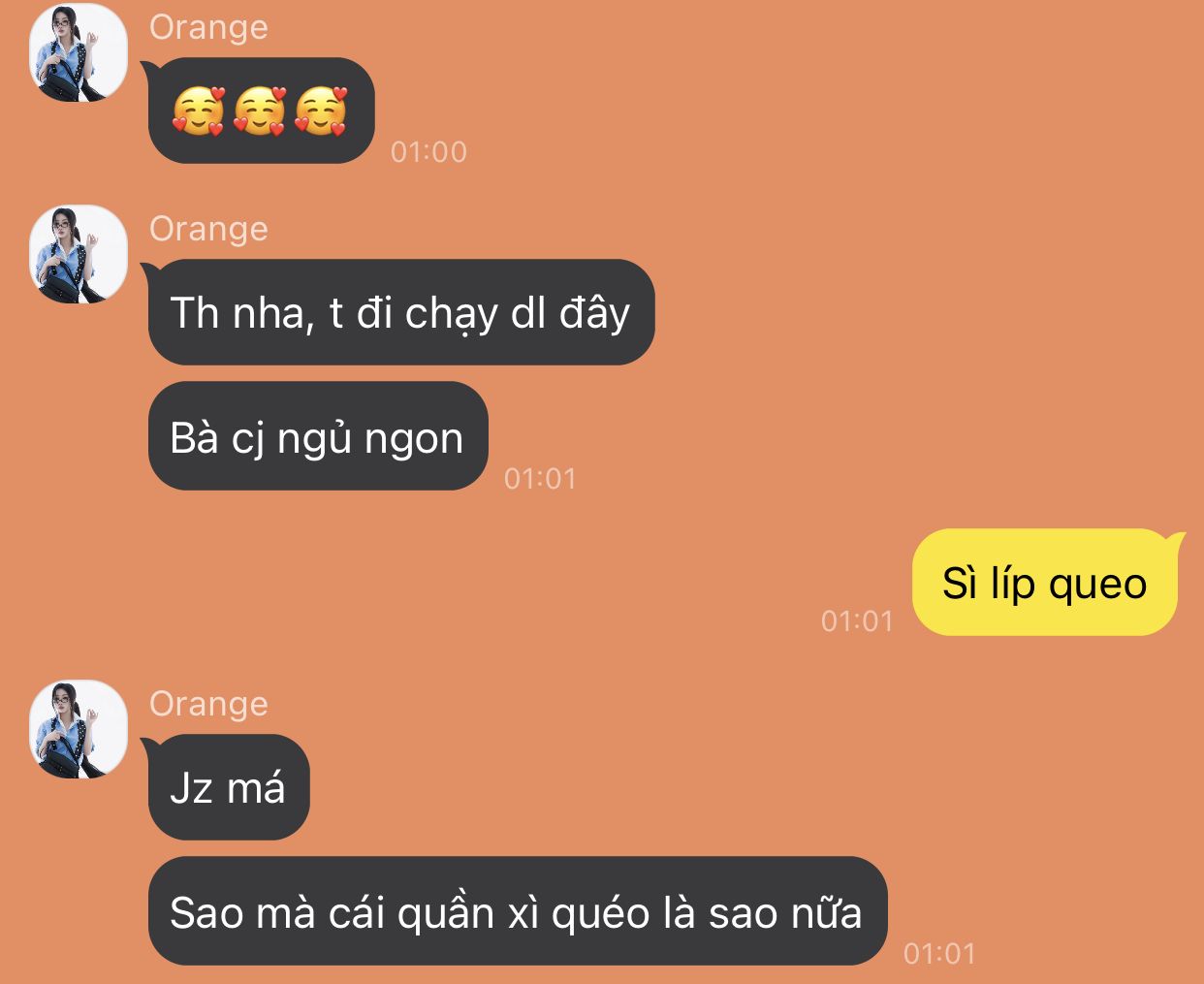Viewport: 1204px width, 984px height.
Task: Click the last smiling hearts emoji
Action: [x=321, y=111]
